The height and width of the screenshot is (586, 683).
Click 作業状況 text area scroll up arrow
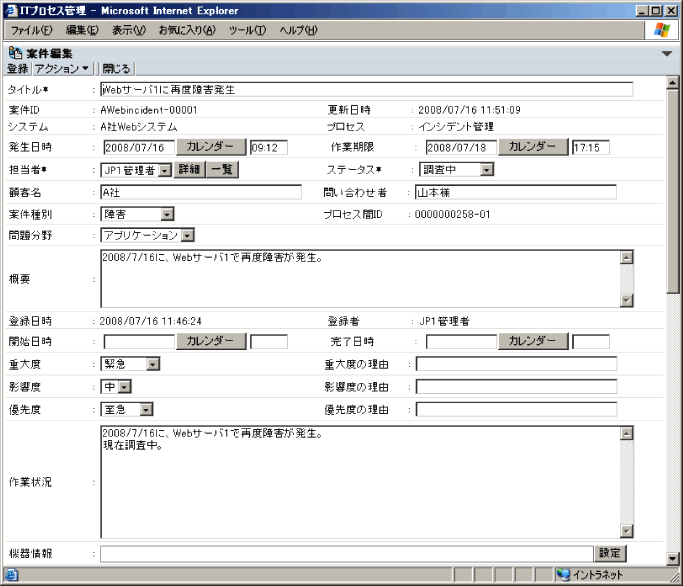(x=626, y=433)
